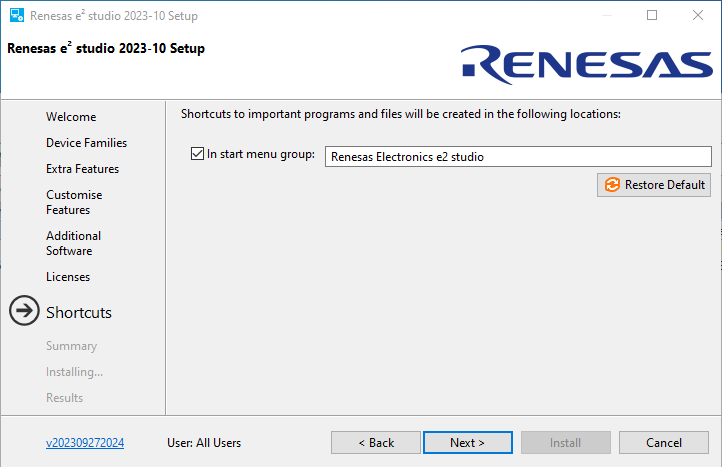The height and width of the screenshot is (467, 722).
Task: Go to the Additional Software step
Action: [73, 243]
